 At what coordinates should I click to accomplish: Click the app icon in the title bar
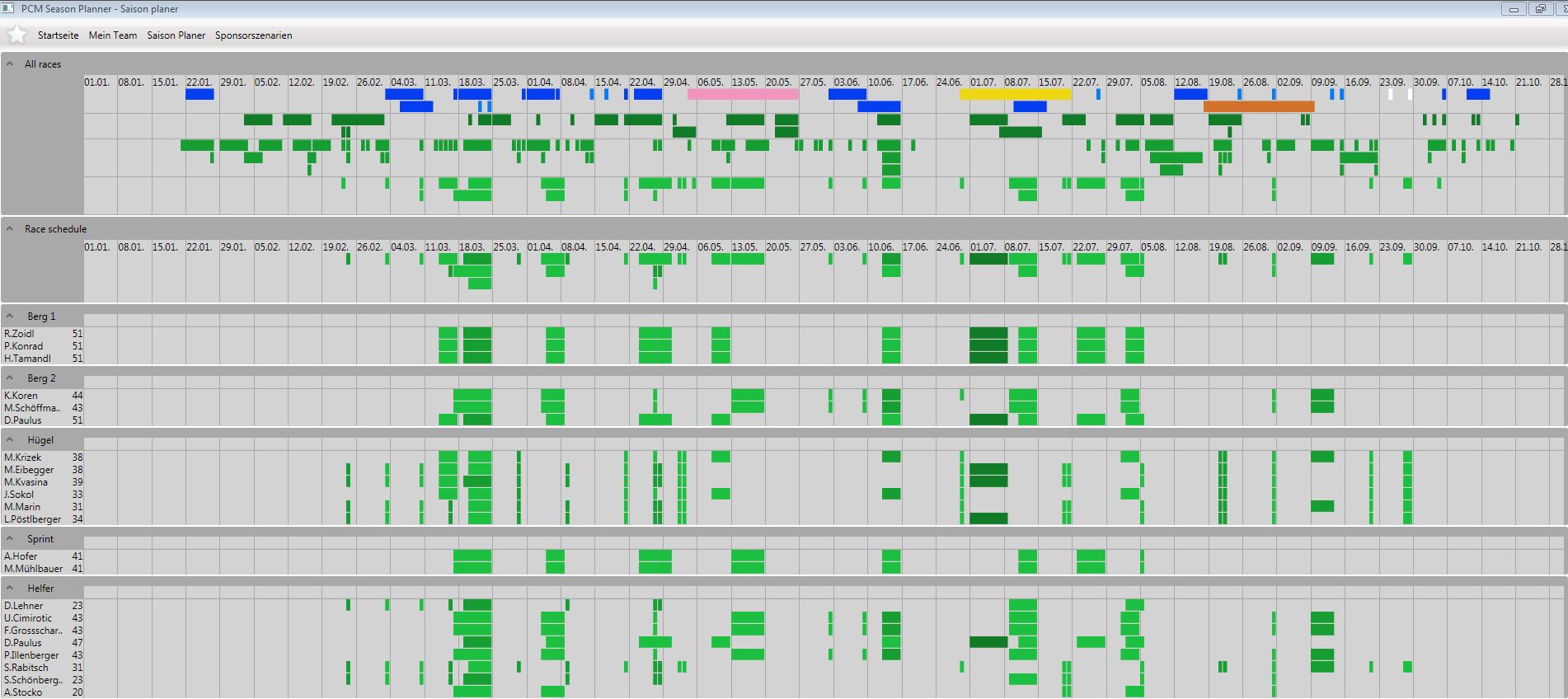tap(8, 8)
